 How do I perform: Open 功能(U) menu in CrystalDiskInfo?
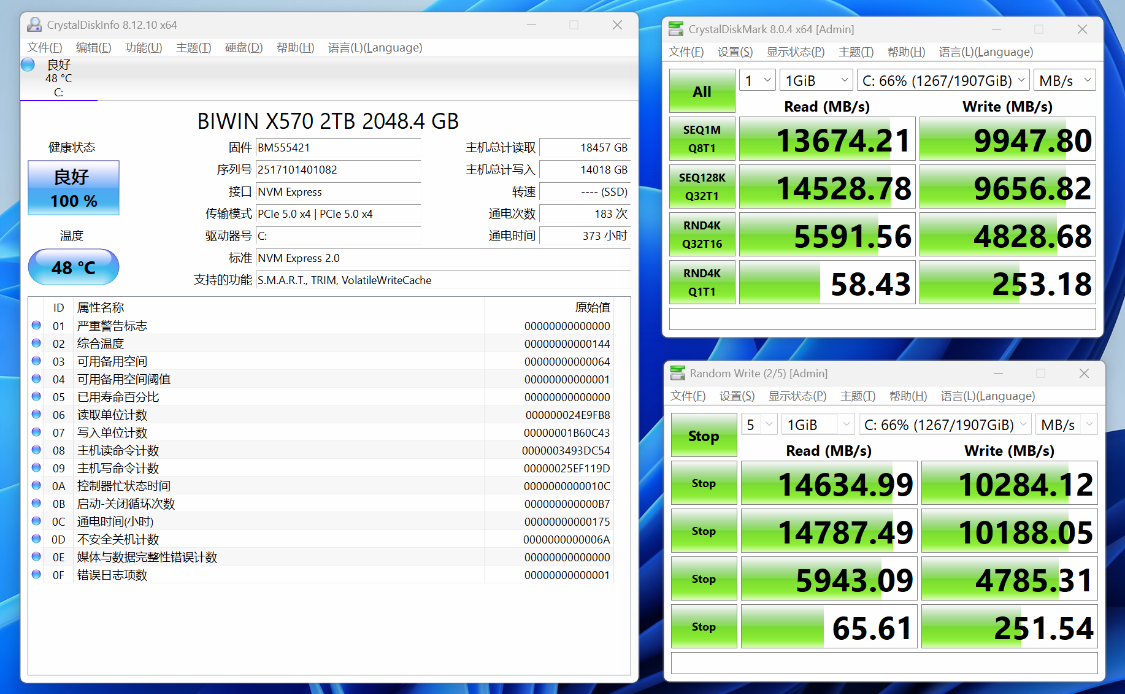point(143,47)
